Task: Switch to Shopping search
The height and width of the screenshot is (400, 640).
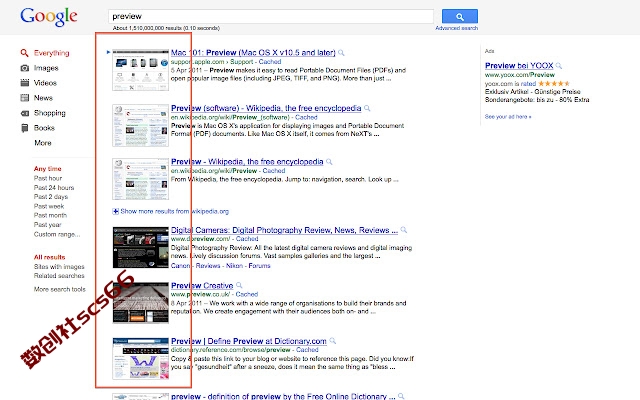Action: [50, 113]
